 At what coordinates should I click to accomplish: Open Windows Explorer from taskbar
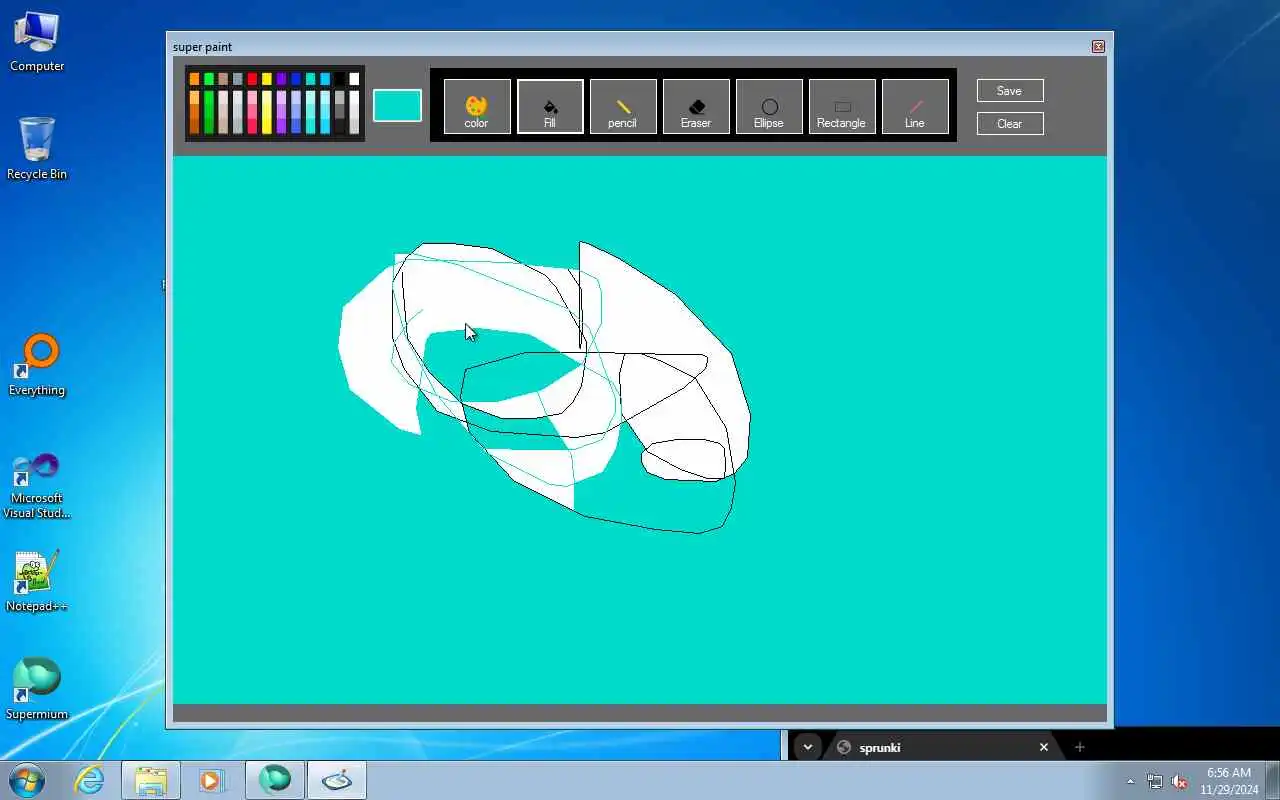[x=151, y=780]
